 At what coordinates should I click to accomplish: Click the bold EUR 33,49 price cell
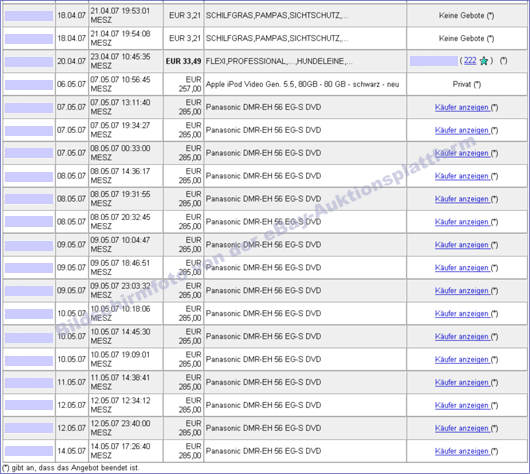(x=183, y=61)
